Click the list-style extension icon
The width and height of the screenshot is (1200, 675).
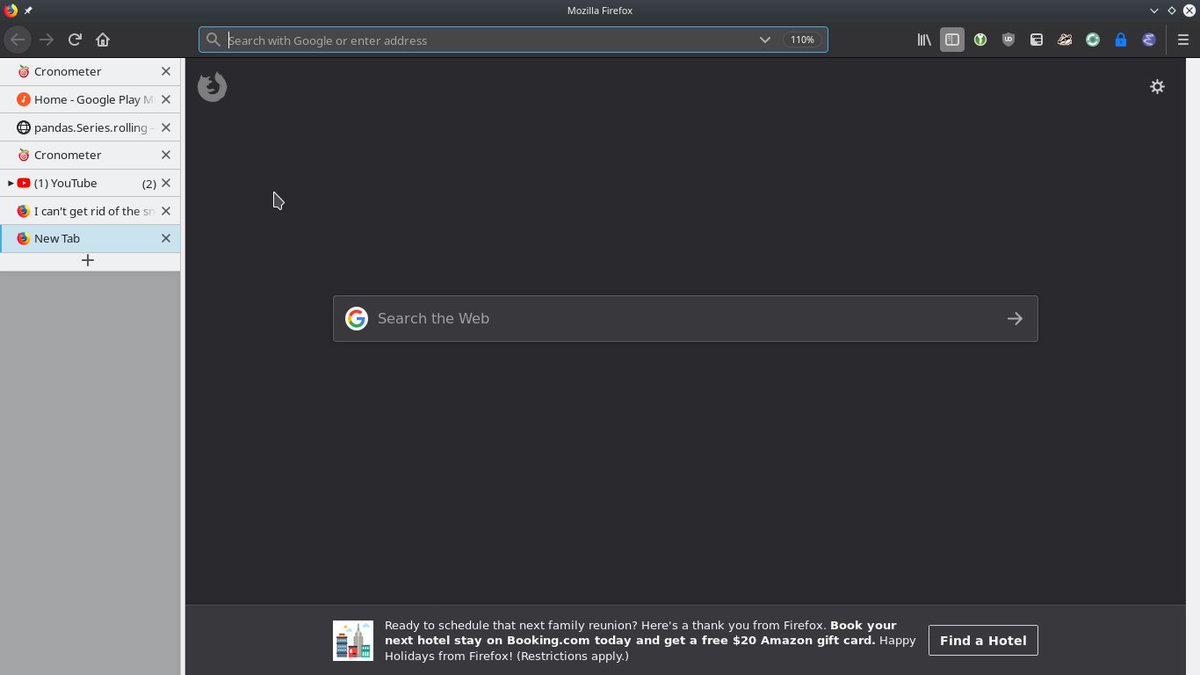1036,40
